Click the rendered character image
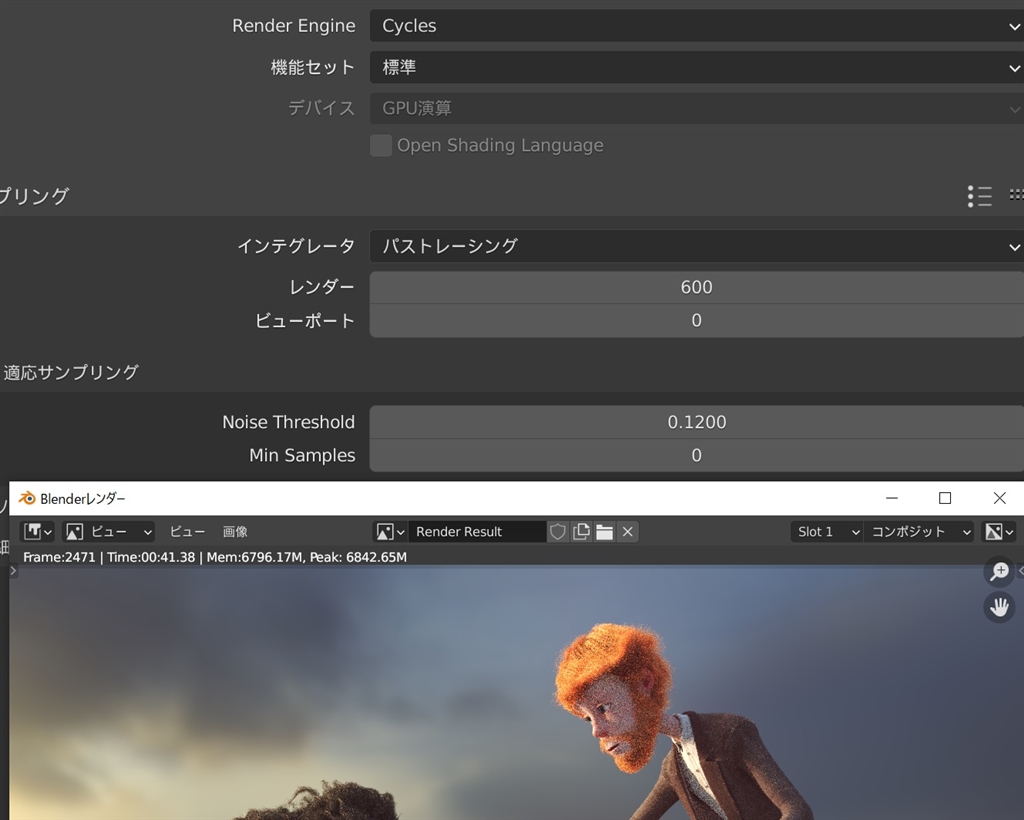 pos(516,693)
